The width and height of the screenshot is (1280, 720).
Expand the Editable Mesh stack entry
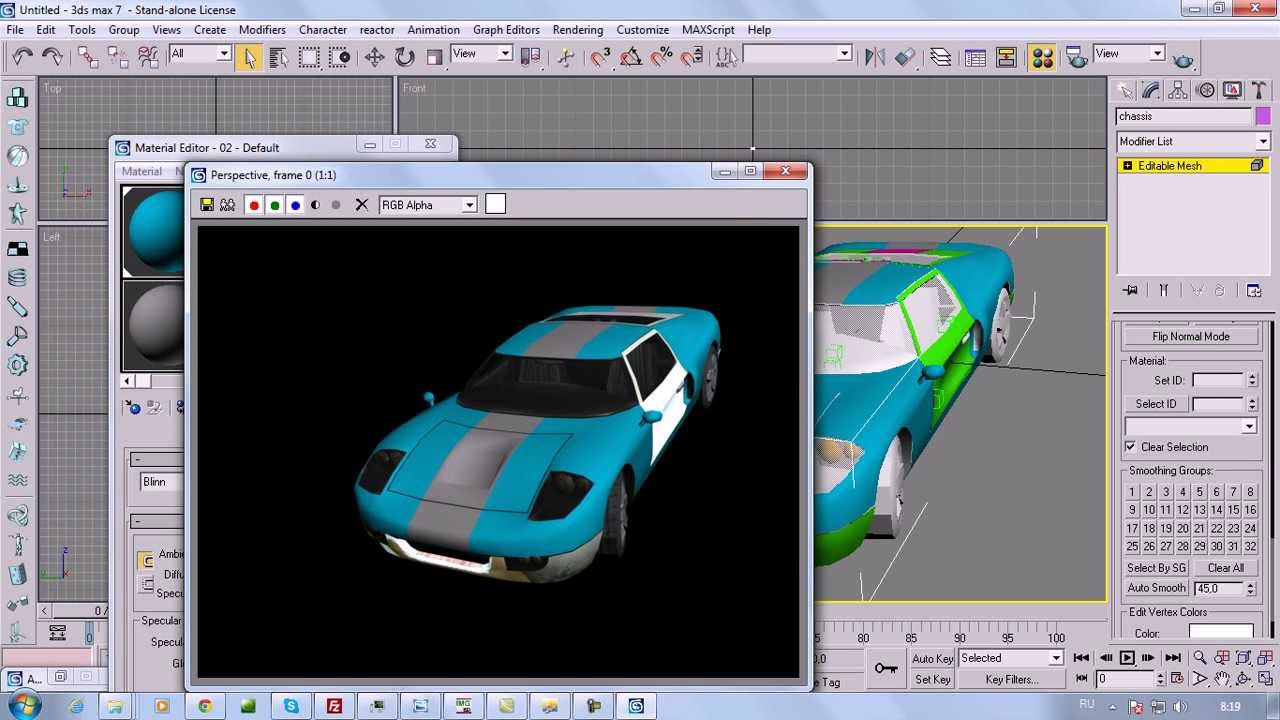tap(1128, 166)
